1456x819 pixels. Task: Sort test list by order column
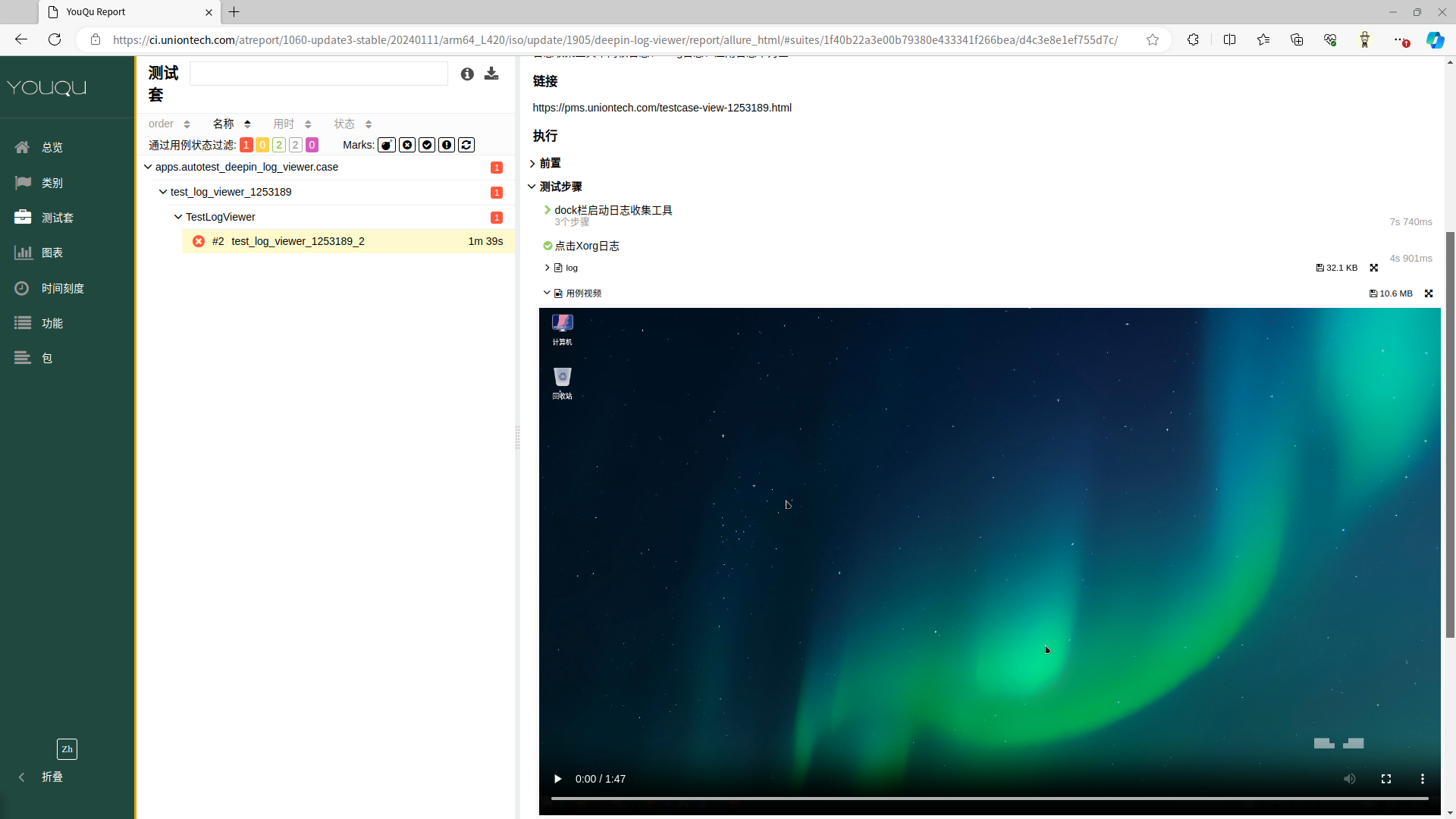click(x=168, y=124)
